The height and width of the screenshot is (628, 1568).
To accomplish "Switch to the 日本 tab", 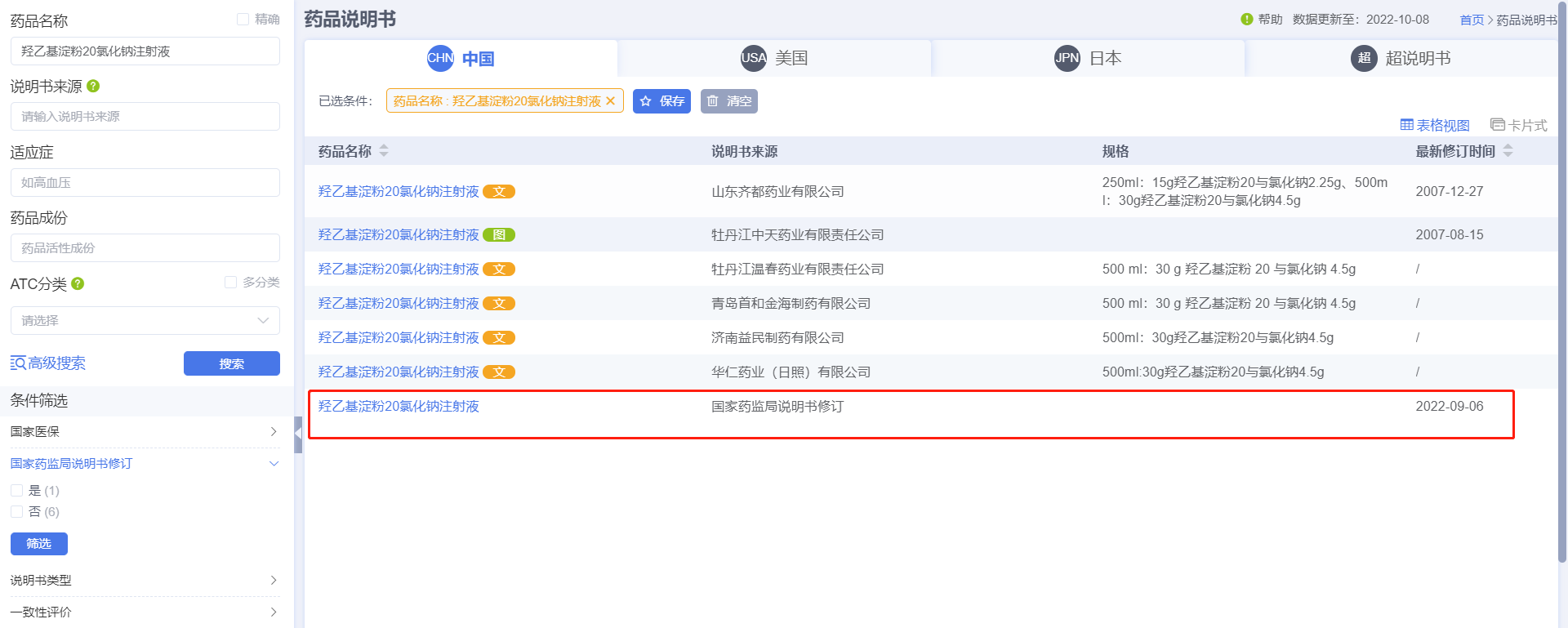I will point(1088,58).
